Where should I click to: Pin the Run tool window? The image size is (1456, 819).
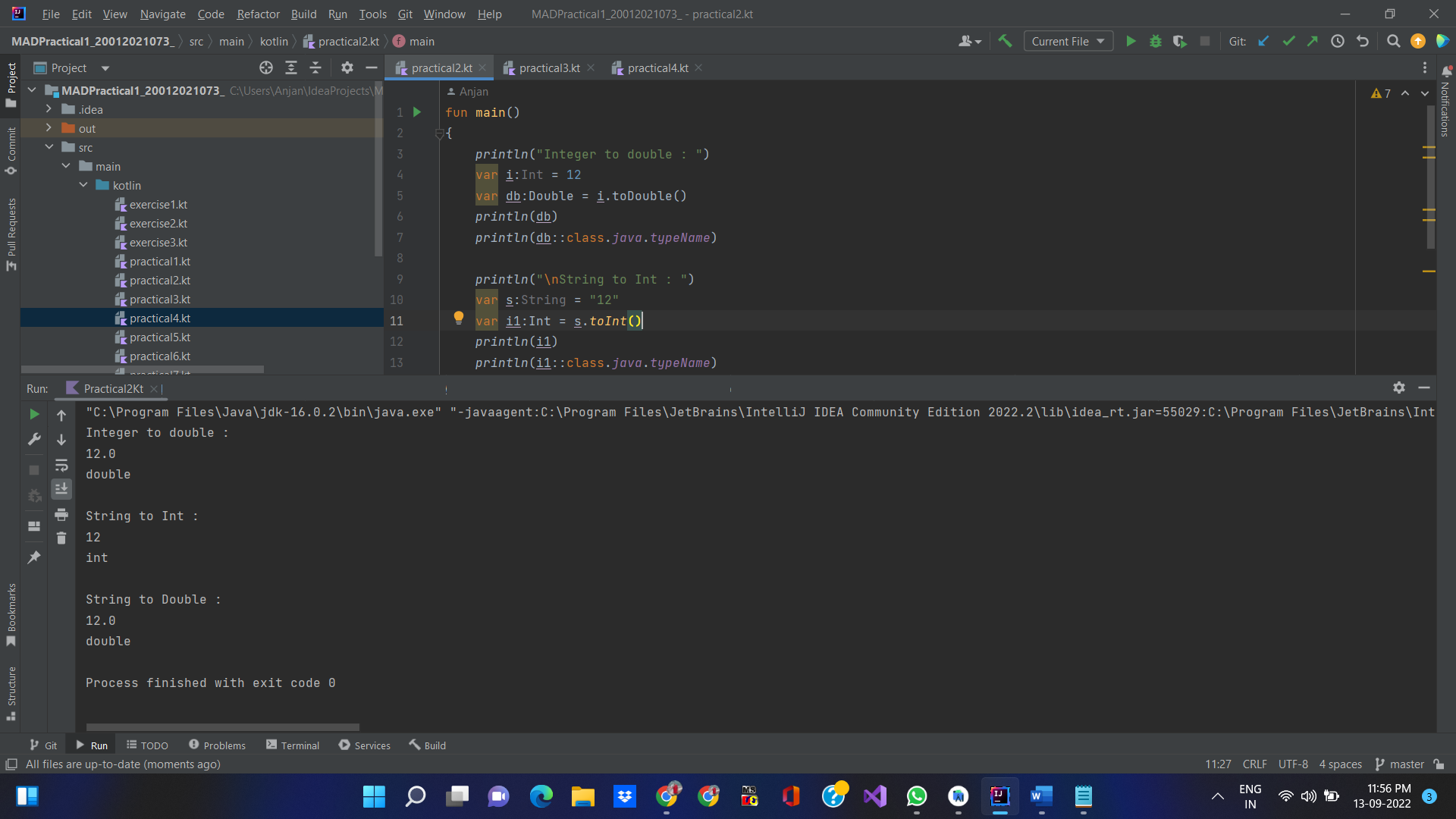coord(33,557)
